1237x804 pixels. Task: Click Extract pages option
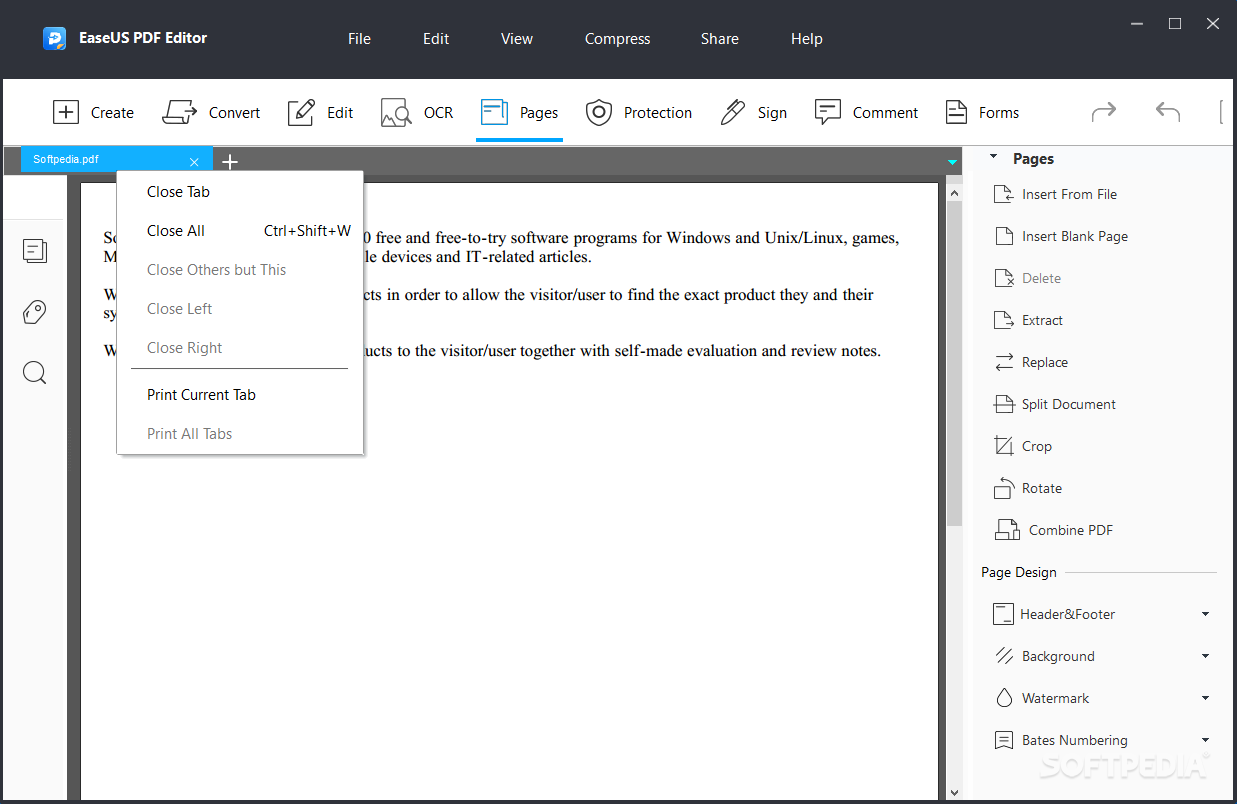1029,320
